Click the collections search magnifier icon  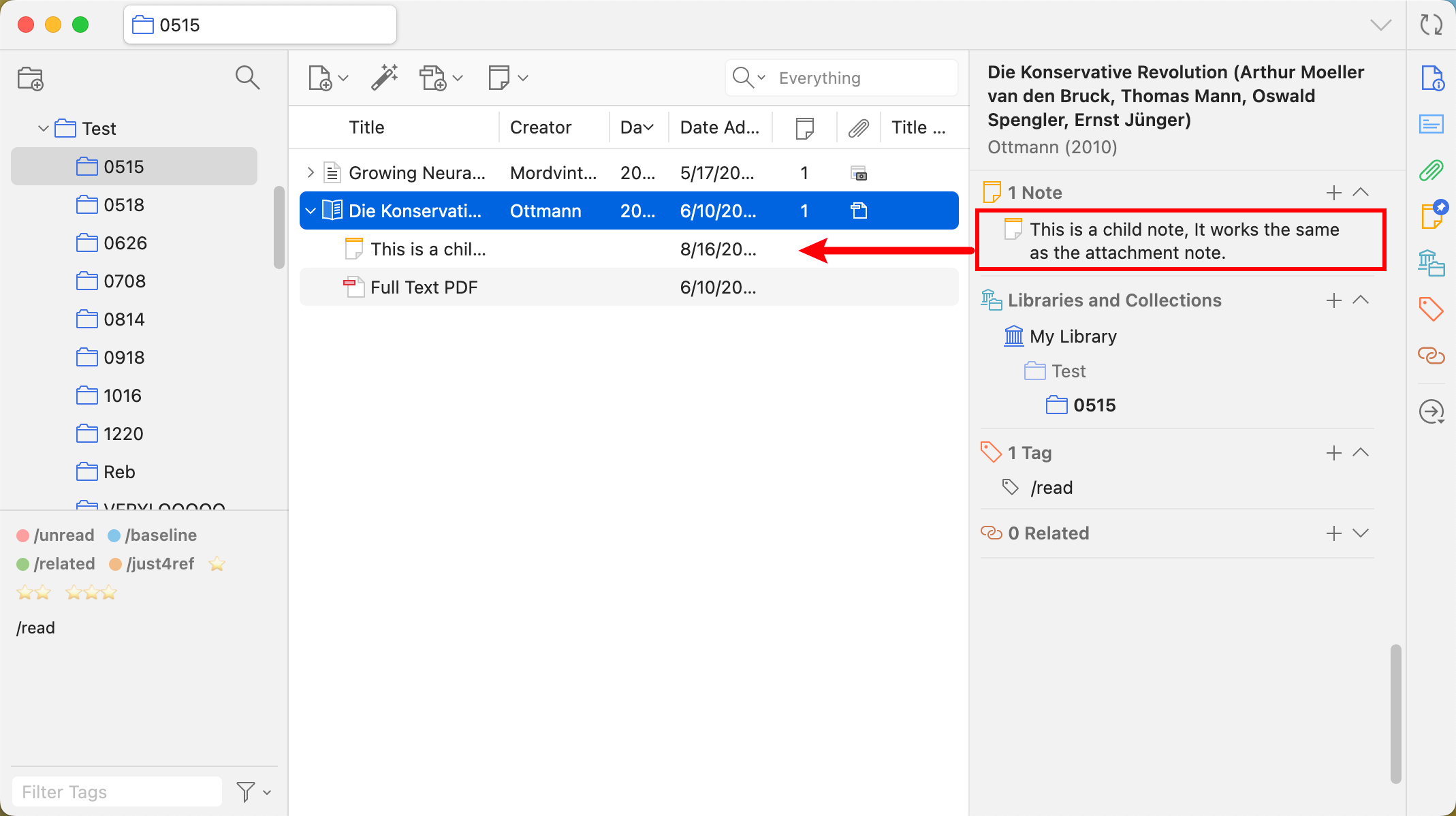point(247,78)
